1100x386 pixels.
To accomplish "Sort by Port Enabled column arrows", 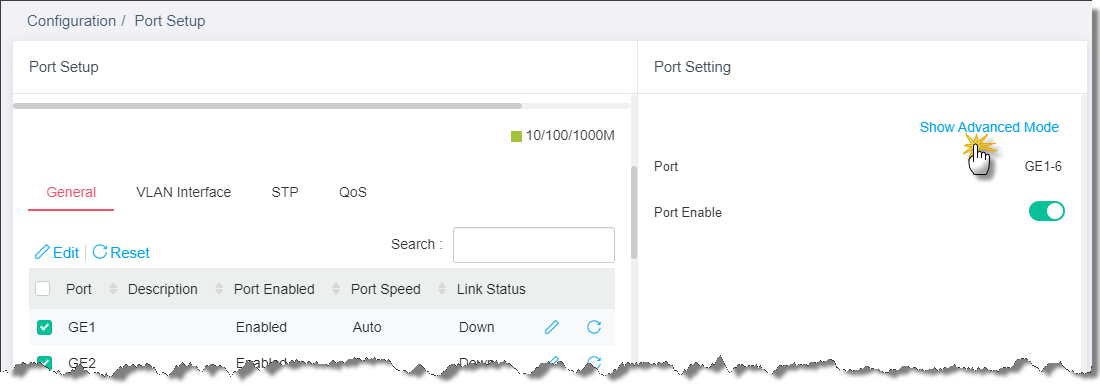I will (335, 289).
